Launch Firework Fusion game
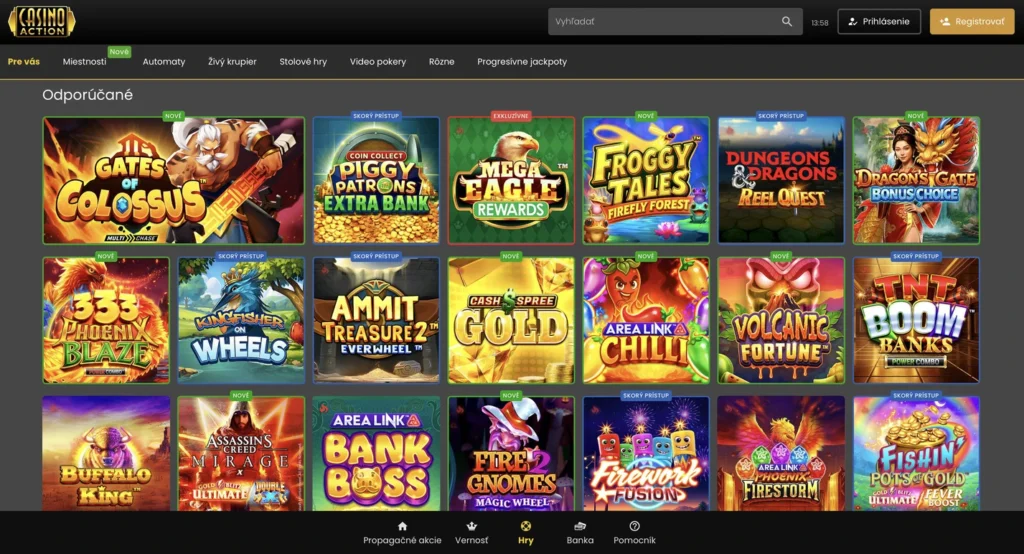This screenshot has height=554, width=1024. pos(646,453)
